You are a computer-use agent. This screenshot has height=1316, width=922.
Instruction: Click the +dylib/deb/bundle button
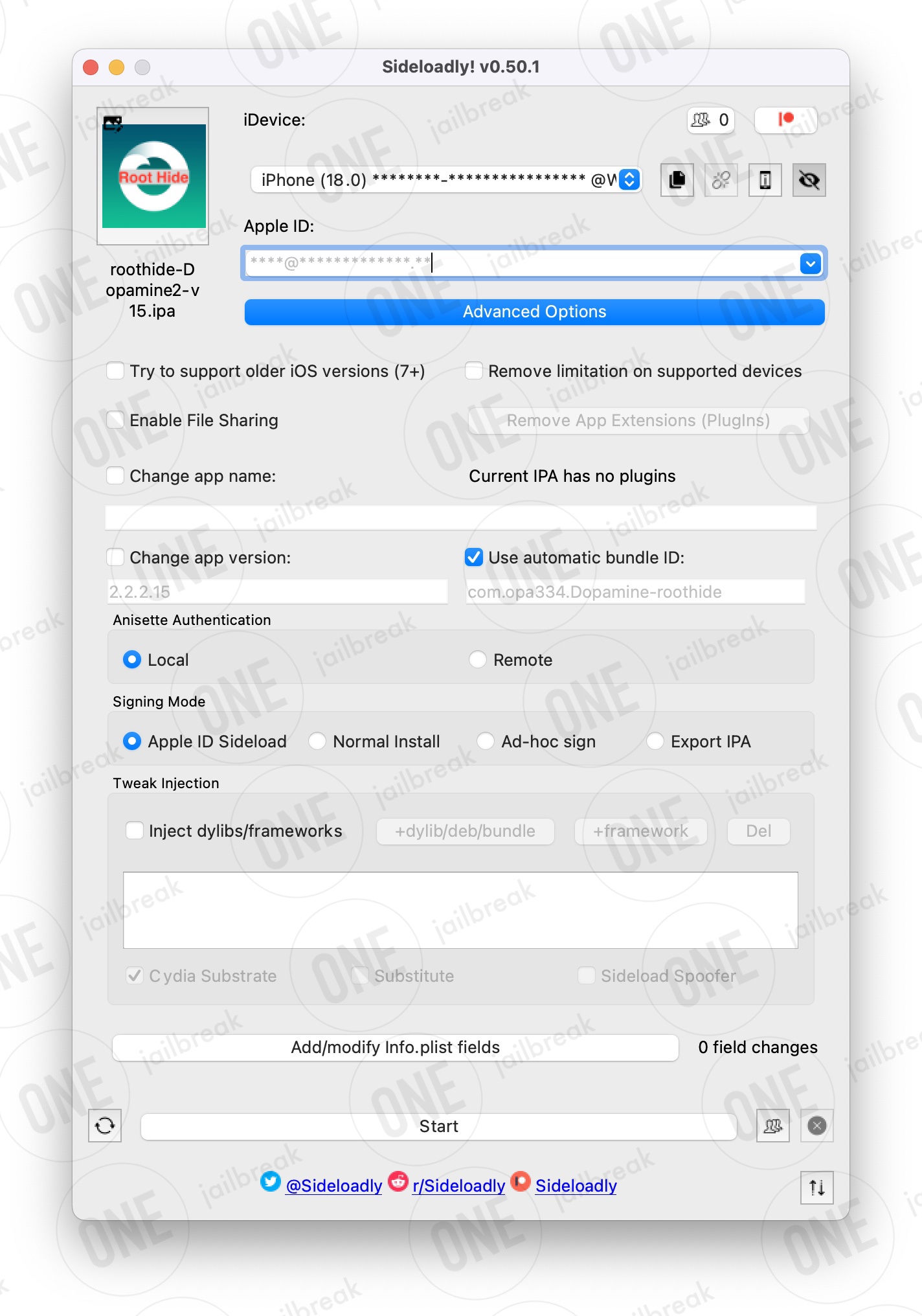point(466,831)
